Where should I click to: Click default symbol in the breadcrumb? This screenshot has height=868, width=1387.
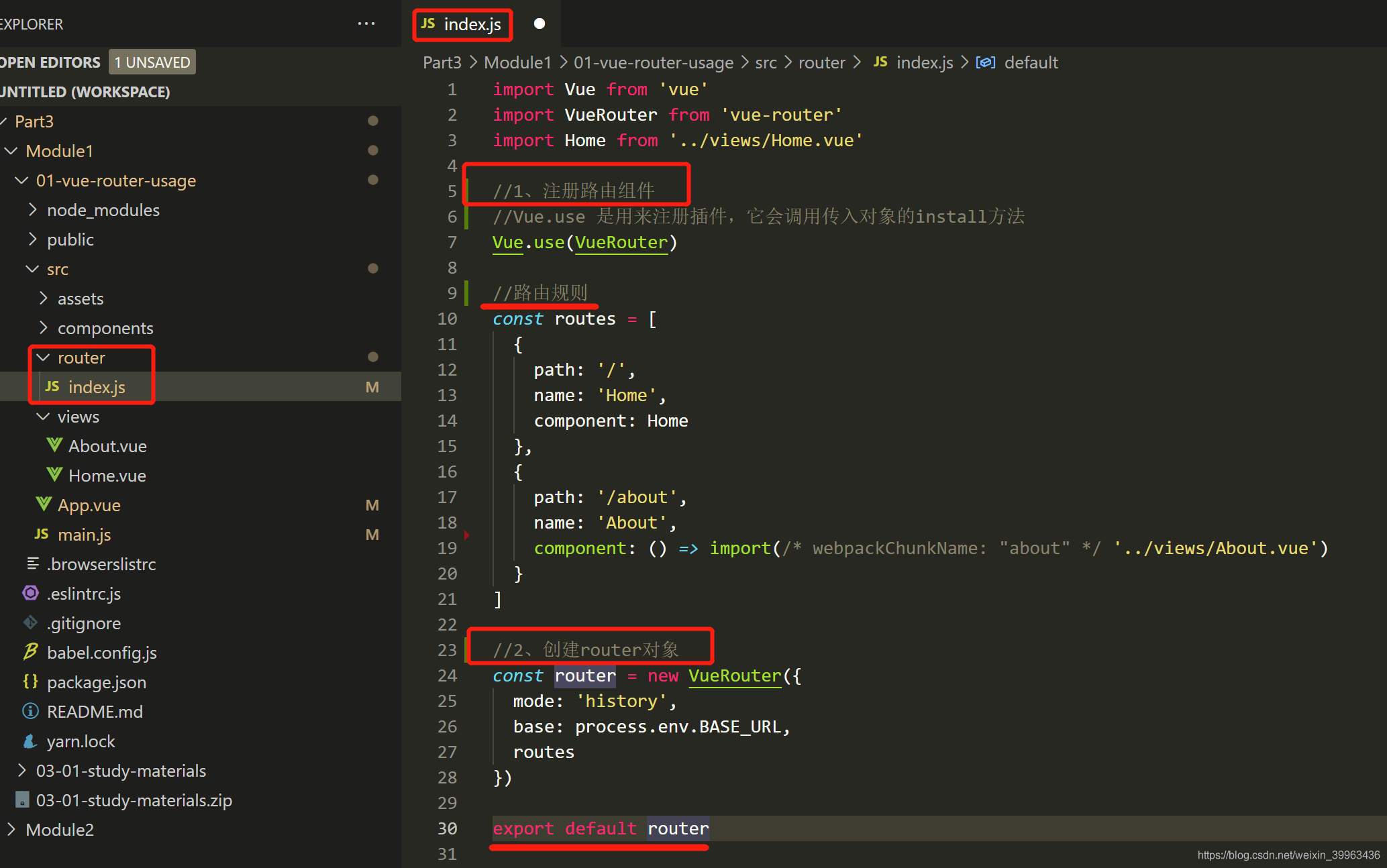(x=1031, y=62)
